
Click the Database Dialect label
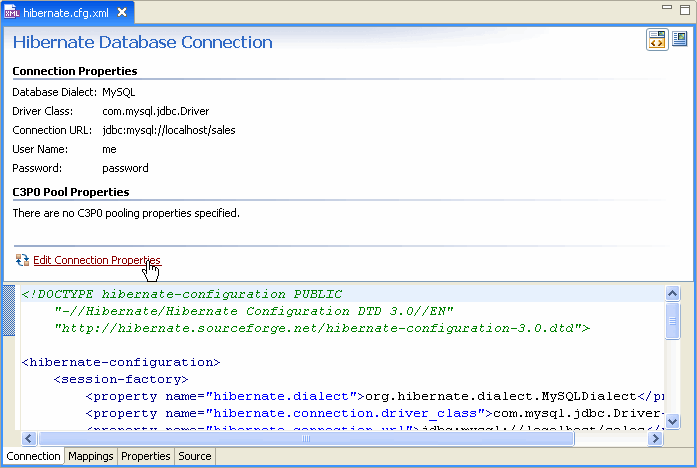[x=54, y=92]
